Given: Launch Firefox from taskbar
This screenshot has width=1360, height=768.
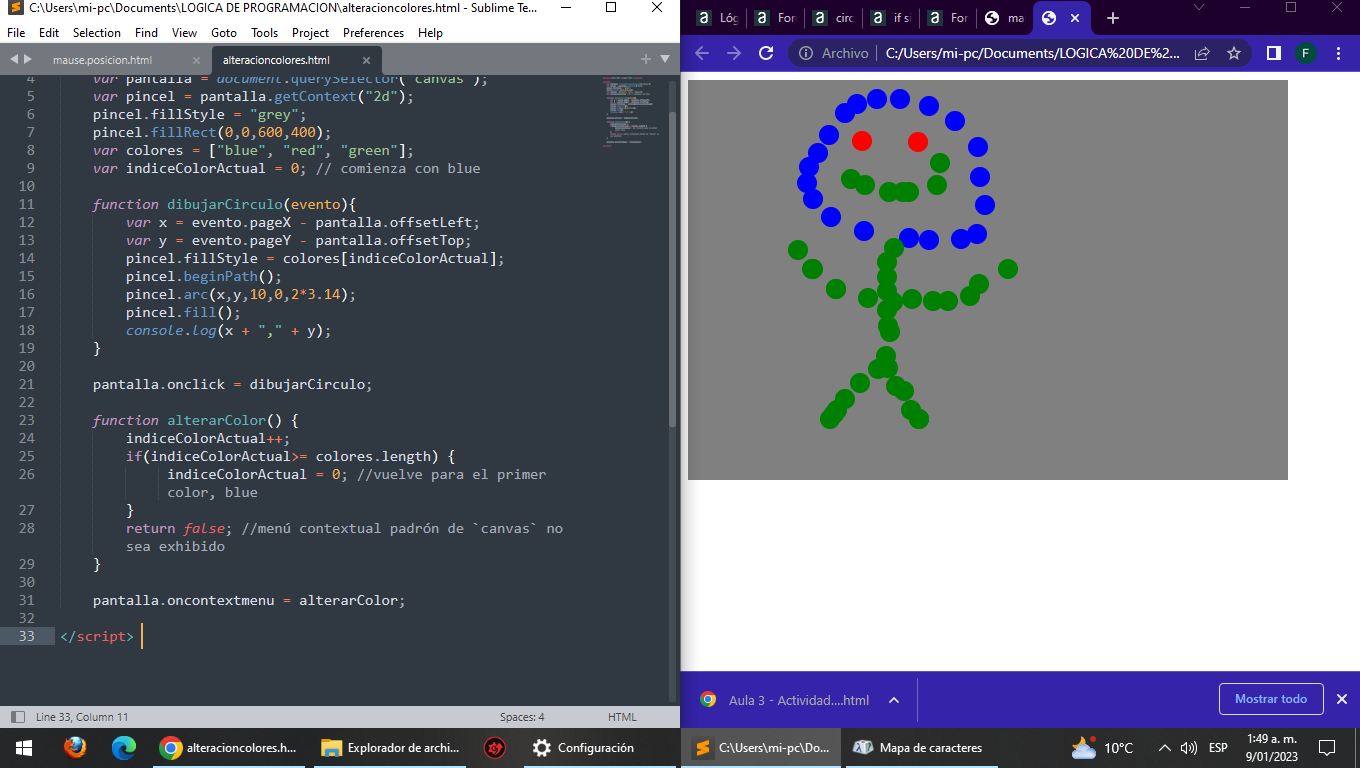Looking at the screenshot, I should click(74, 748).
